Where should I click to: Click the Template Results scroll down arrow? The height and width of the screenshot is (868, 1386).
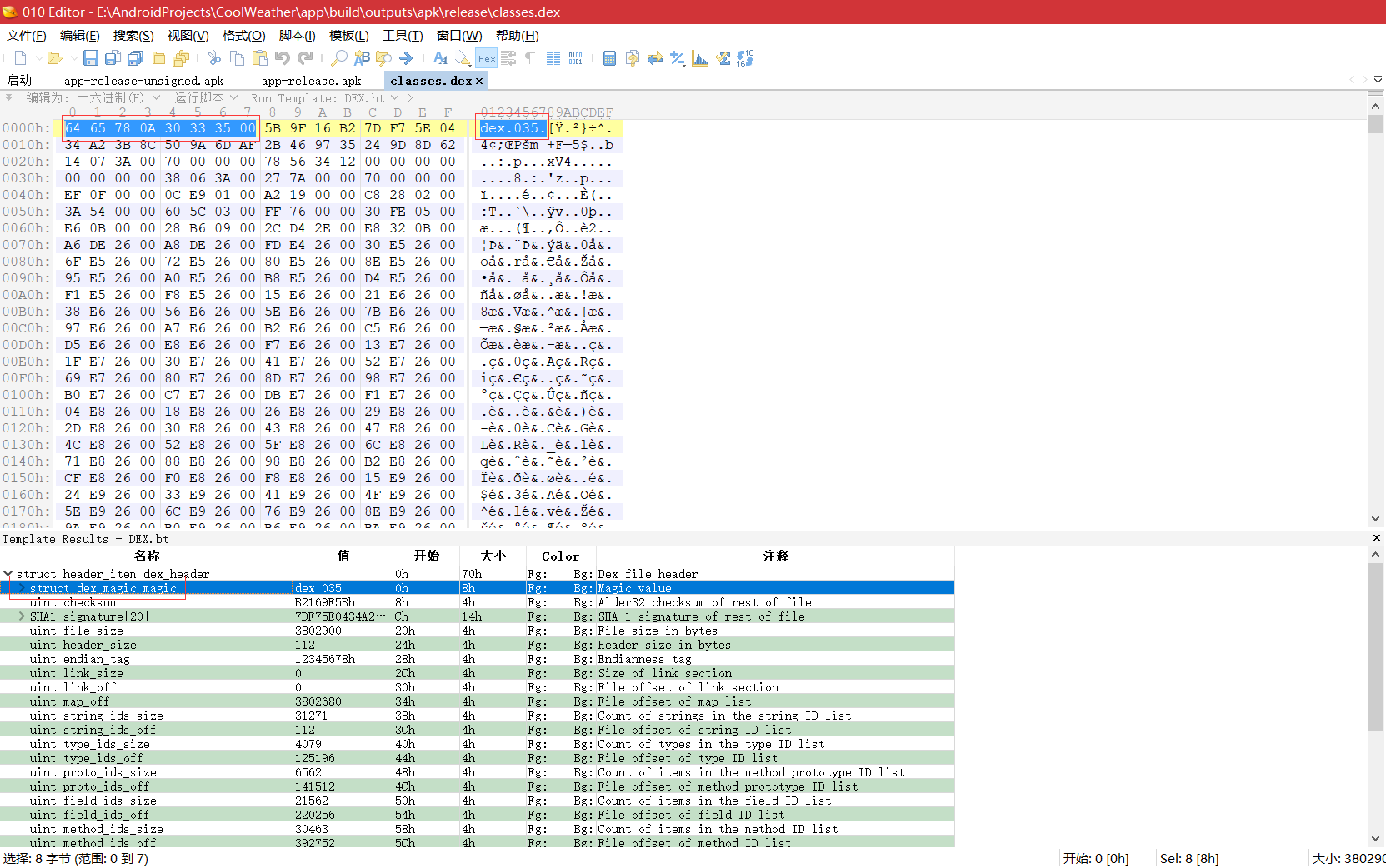pos(1376,839)
